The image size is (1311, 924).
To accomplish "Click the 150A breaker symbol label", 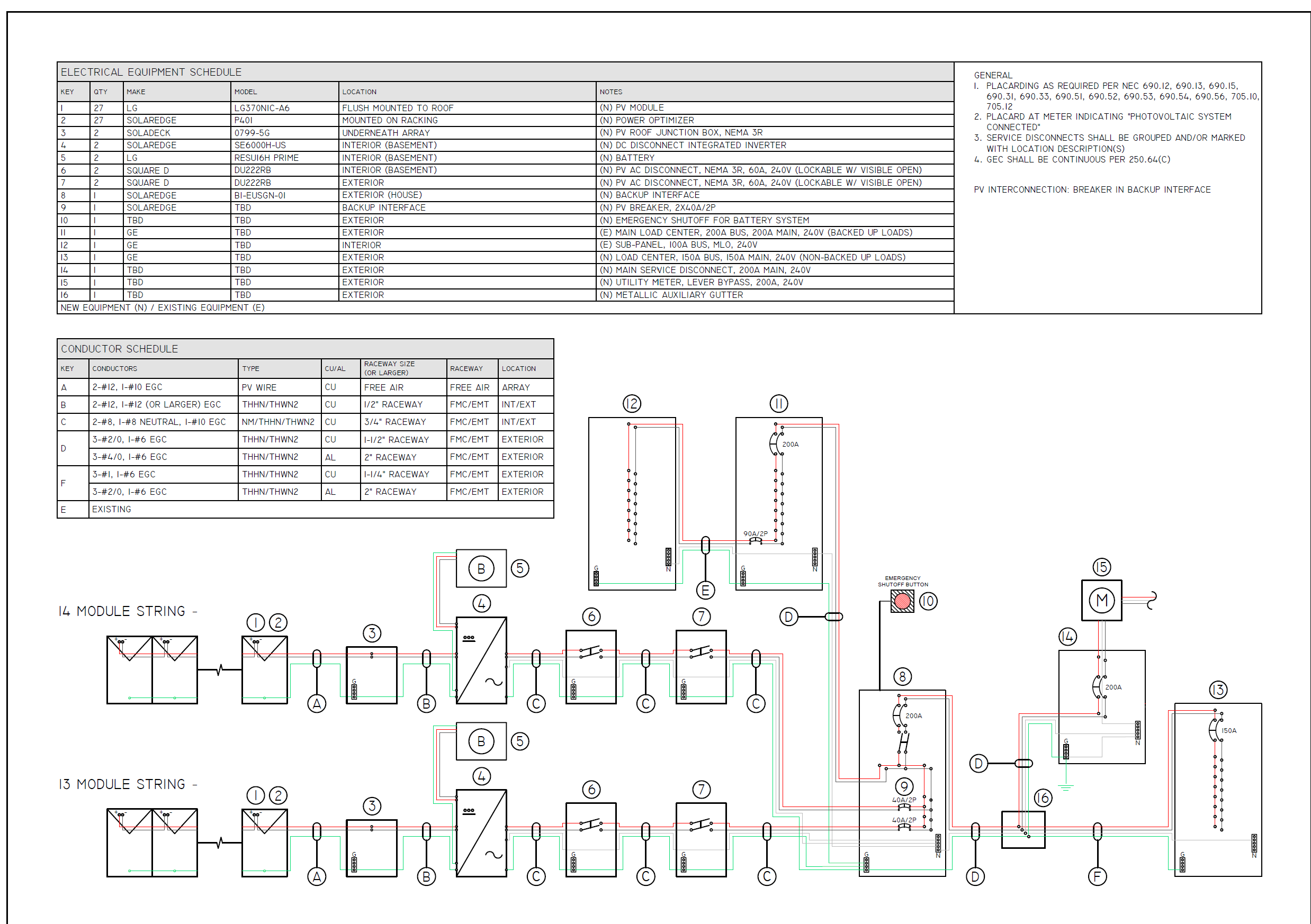I will click(1229, 730).
